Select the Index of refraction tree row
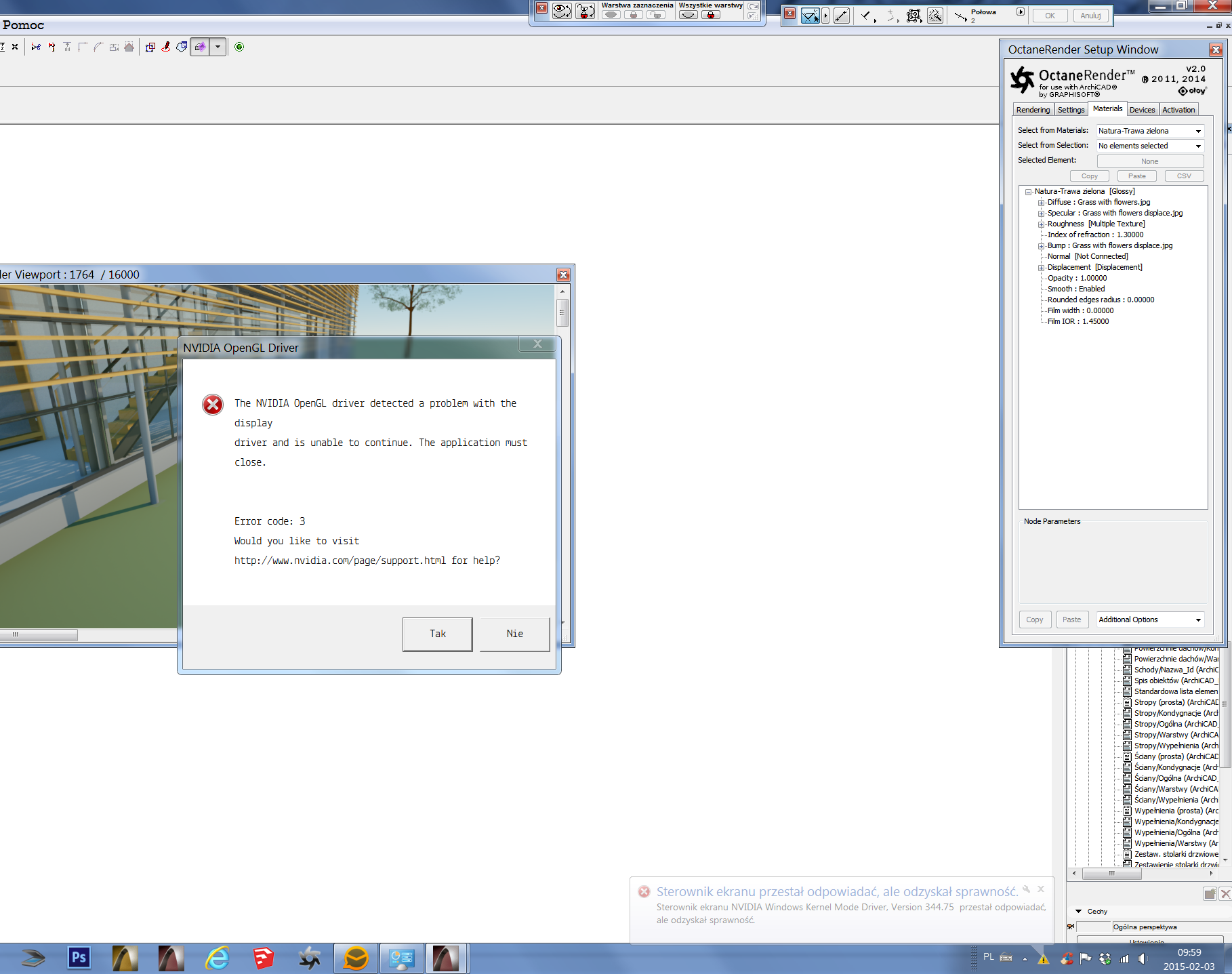The height and width of the screenshot is (974, 1232). (x=1095, y=235)
